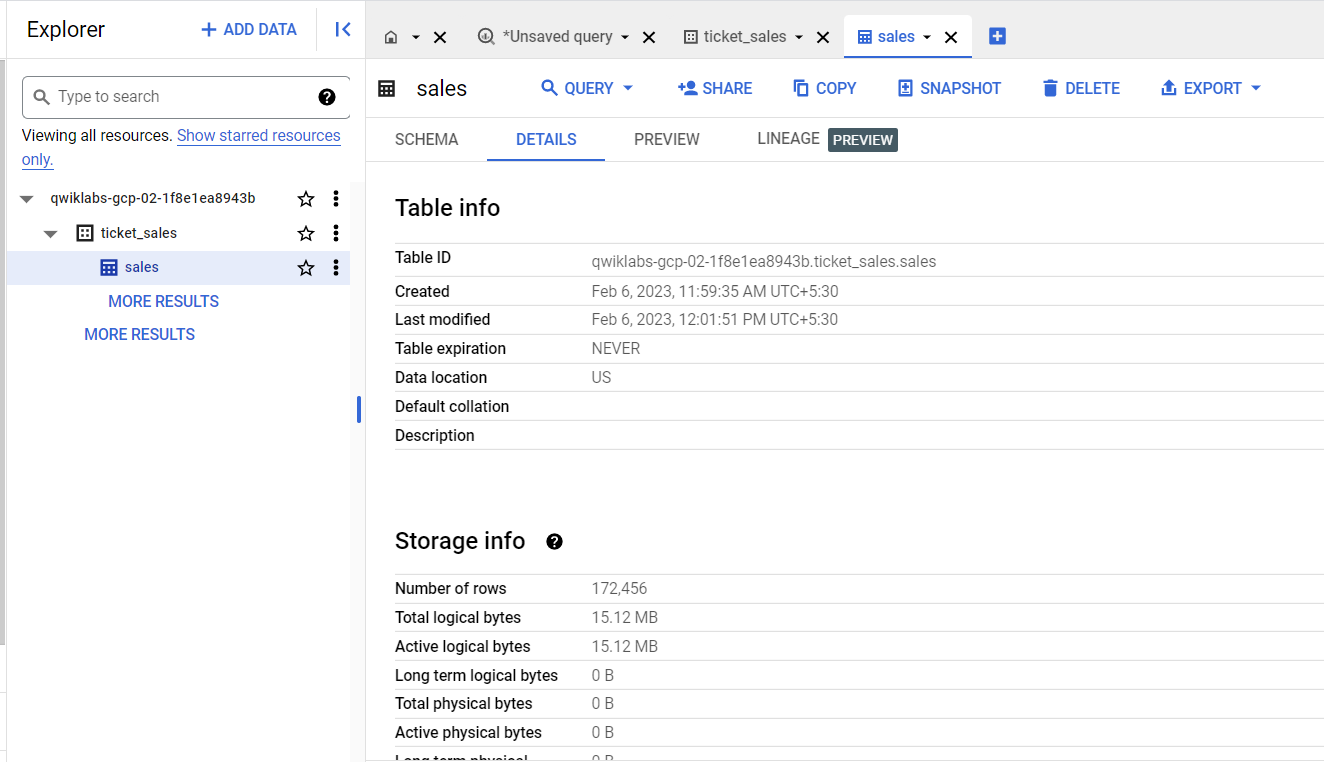Load MORE RESULTS under the project
Viewport: 1324px width, 762px height.
tap(139, 334)
